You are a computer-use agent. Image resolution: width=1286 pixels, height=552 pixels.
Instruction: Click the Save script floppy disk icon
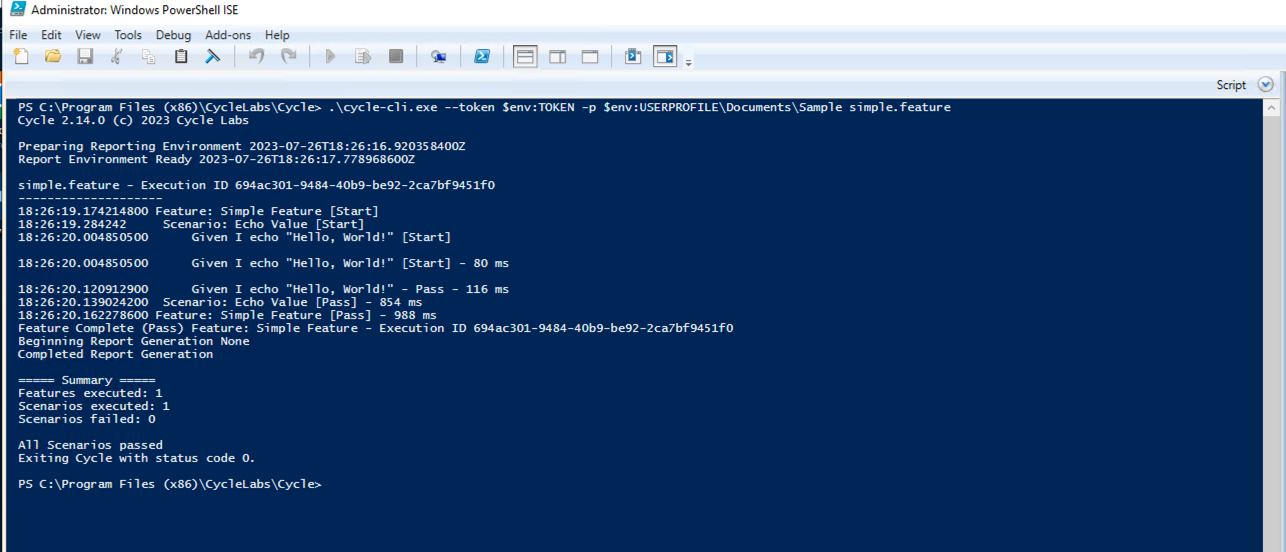pos(85,57)
